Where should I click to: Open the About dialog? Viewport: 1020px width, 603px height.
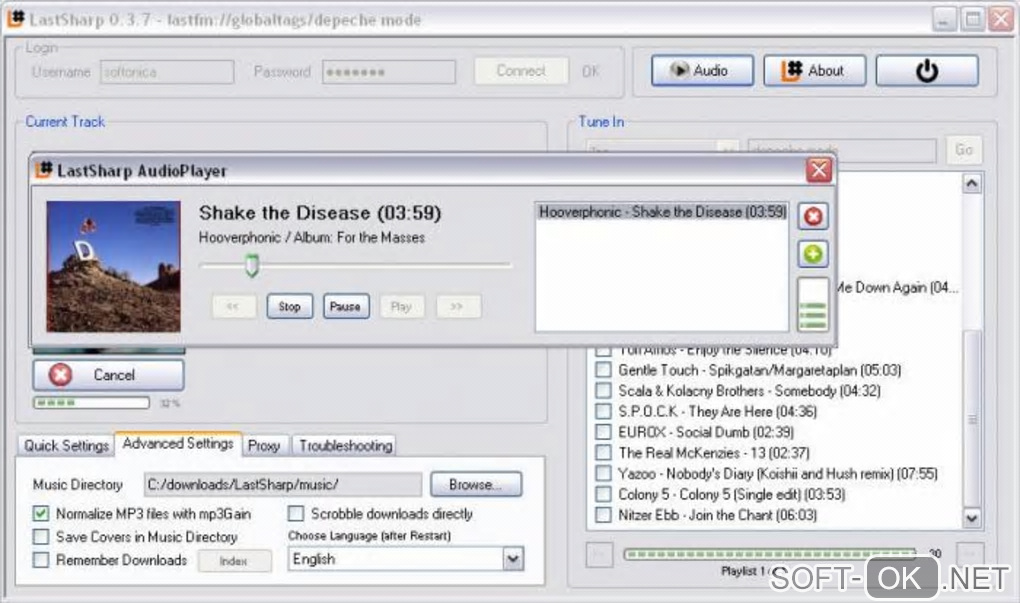point(814,70)
